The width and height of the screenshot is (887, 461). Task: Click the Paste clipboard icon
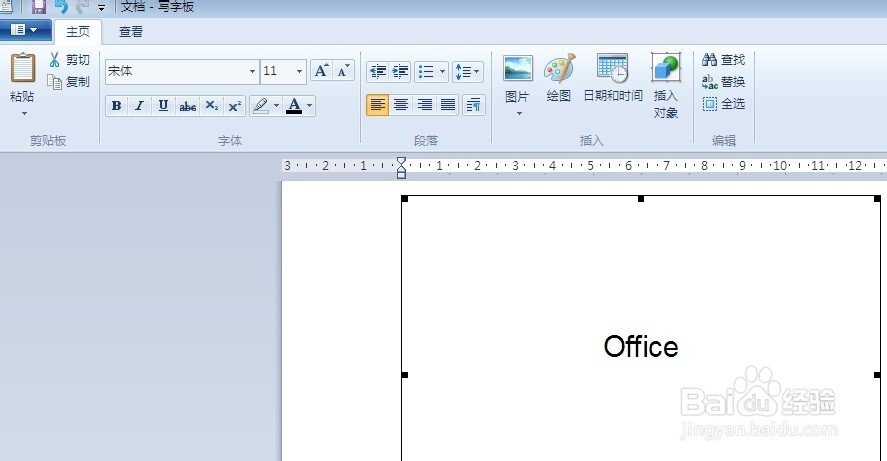pos(23,68)
